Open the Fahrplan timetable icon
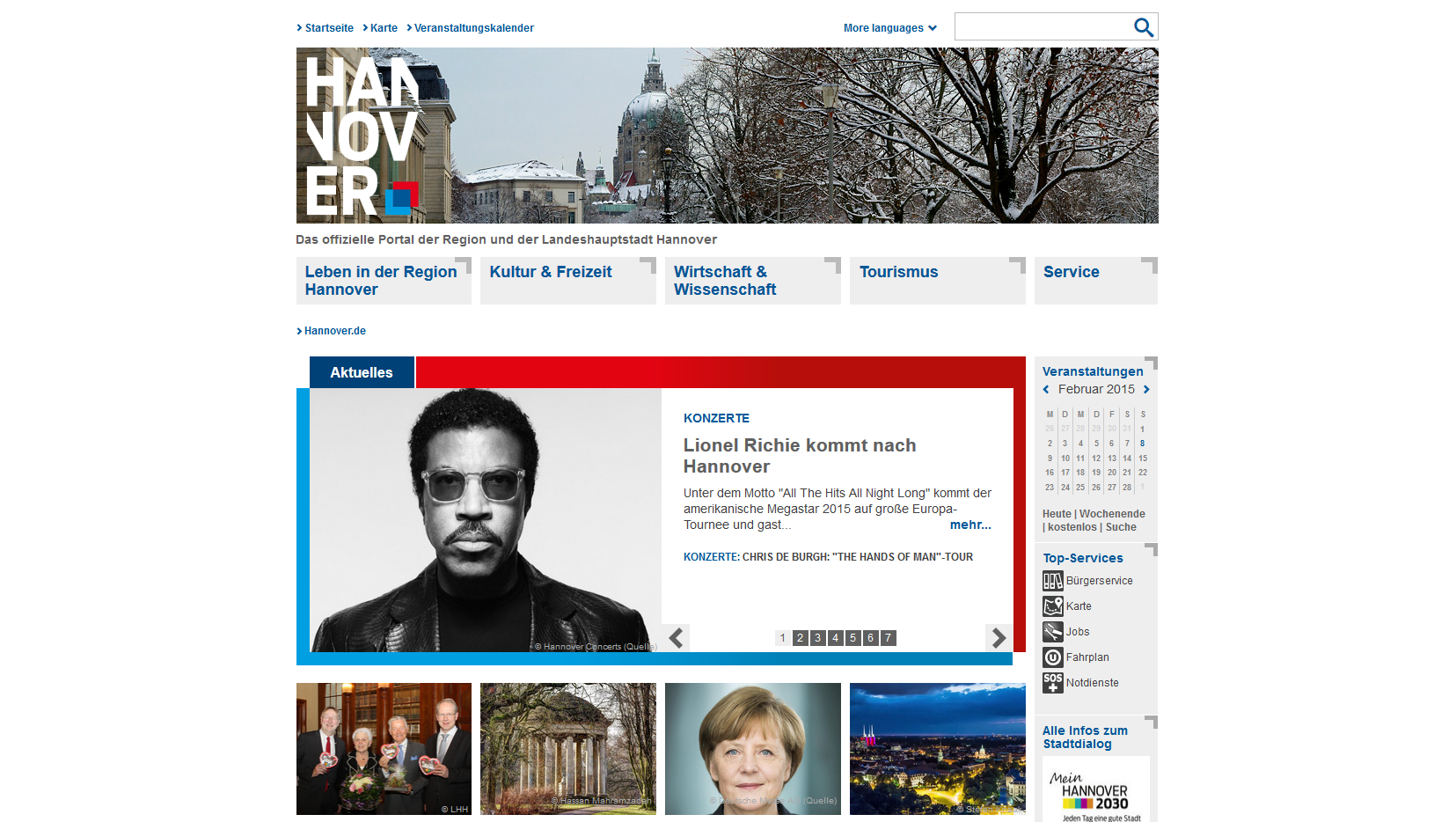Image resolution: width=1456 pixels, height=822 pixels. pos(1053,657)
